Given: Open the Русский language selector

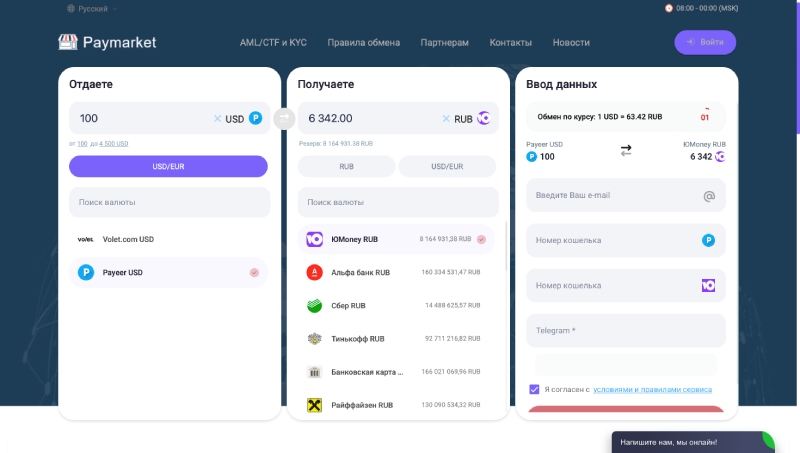Looking at the screenshot, I should (92, 9).
